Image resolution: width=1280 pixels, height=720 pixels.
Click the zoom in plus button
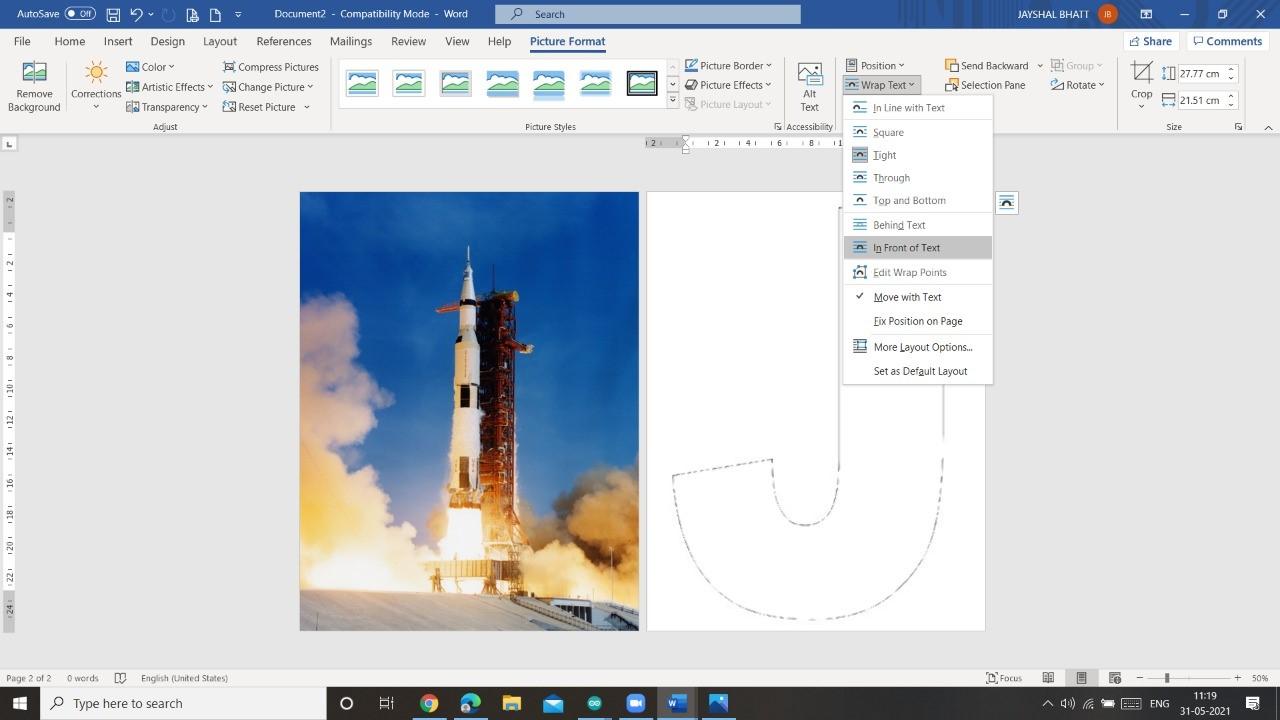1237,678
